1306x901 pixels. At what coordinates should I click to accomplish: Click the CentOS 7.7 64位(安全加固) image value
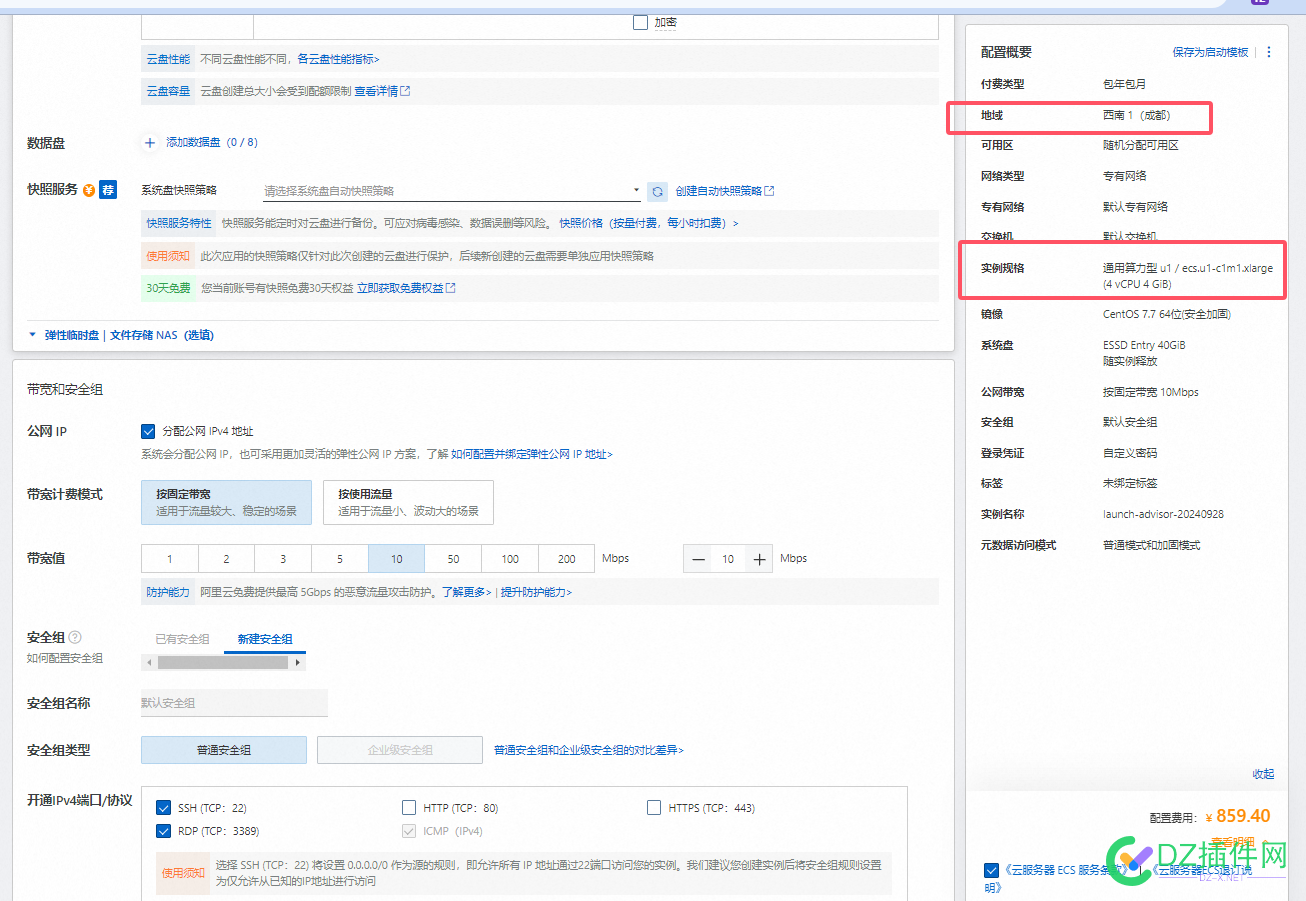(1166, 314)
